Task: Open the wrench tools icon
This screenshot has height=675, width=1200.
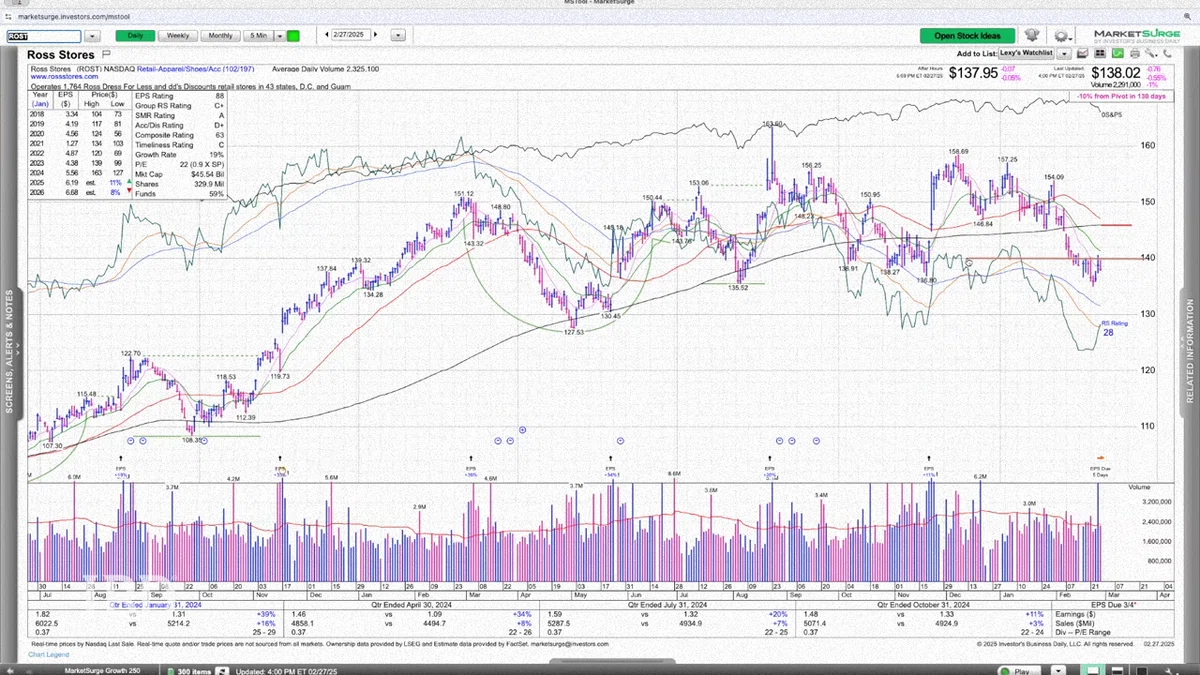Action: pos(1151,53)
